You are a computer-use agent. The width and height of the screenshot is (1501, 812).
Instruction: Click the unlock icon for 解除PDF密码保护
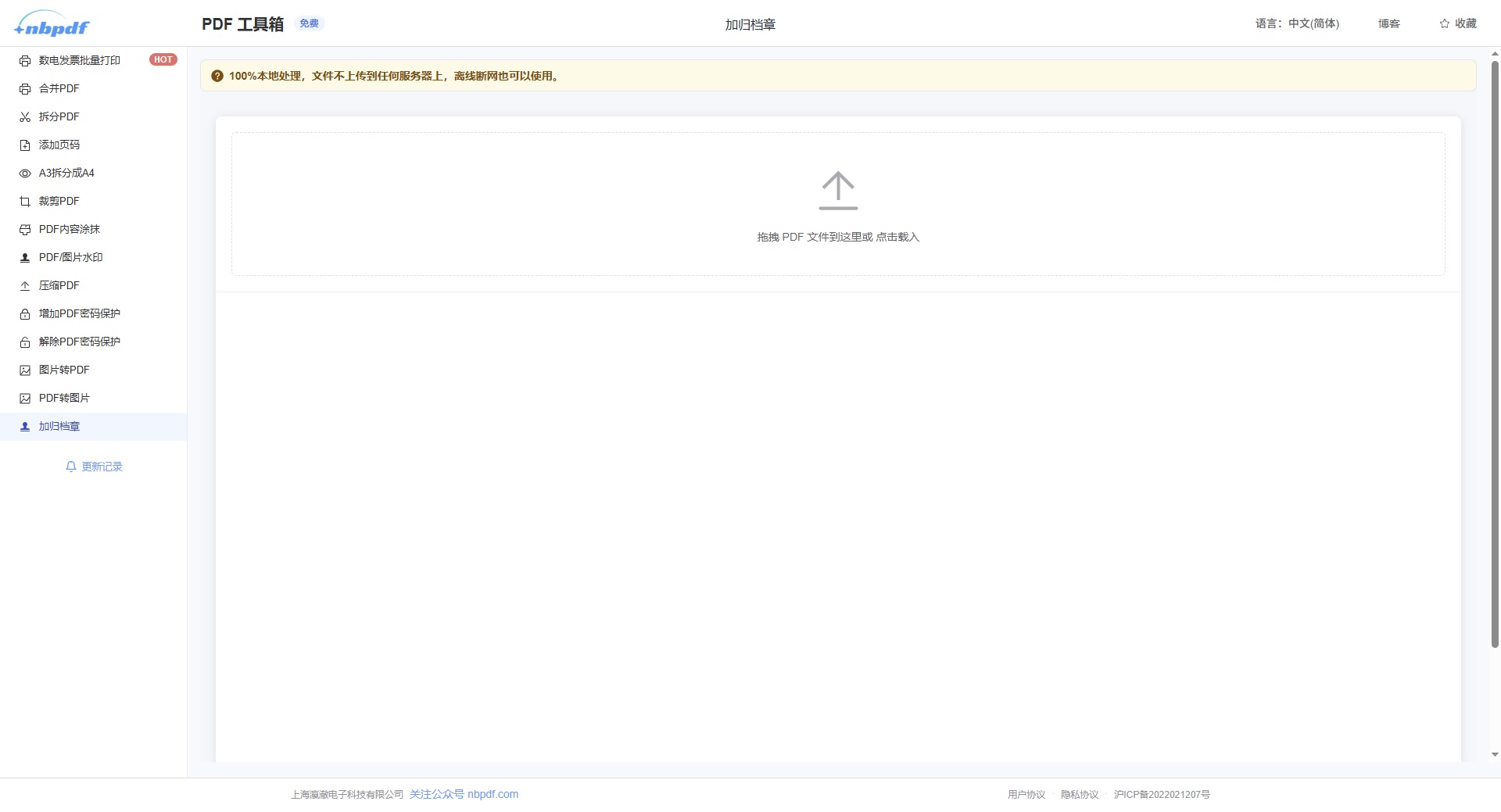[x=24, y=342]
